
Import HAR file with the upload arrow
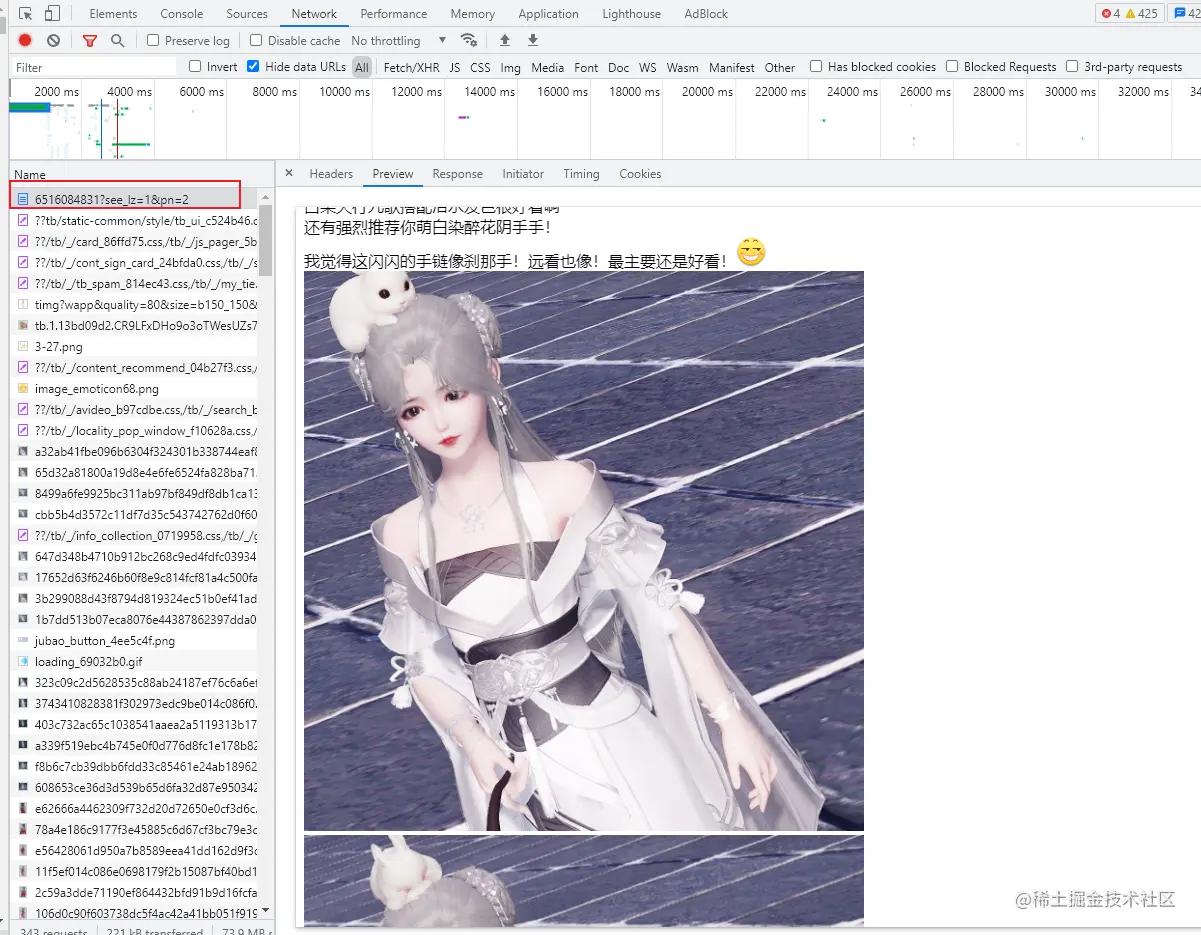(x=505, y=41)
